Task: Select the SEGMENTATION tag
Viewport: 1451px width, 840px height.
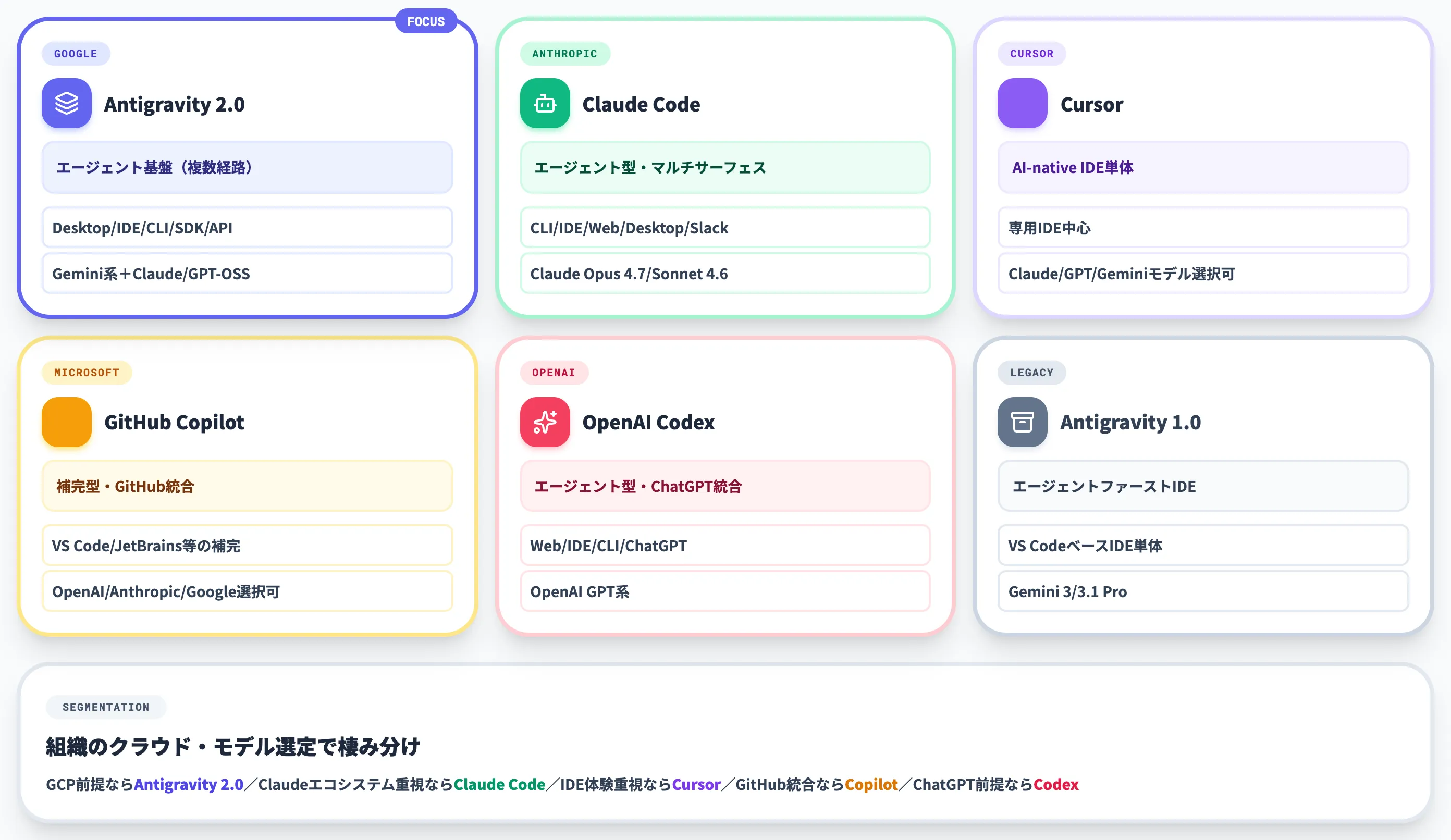Action: pyautogui.click(x=106, y=707)
